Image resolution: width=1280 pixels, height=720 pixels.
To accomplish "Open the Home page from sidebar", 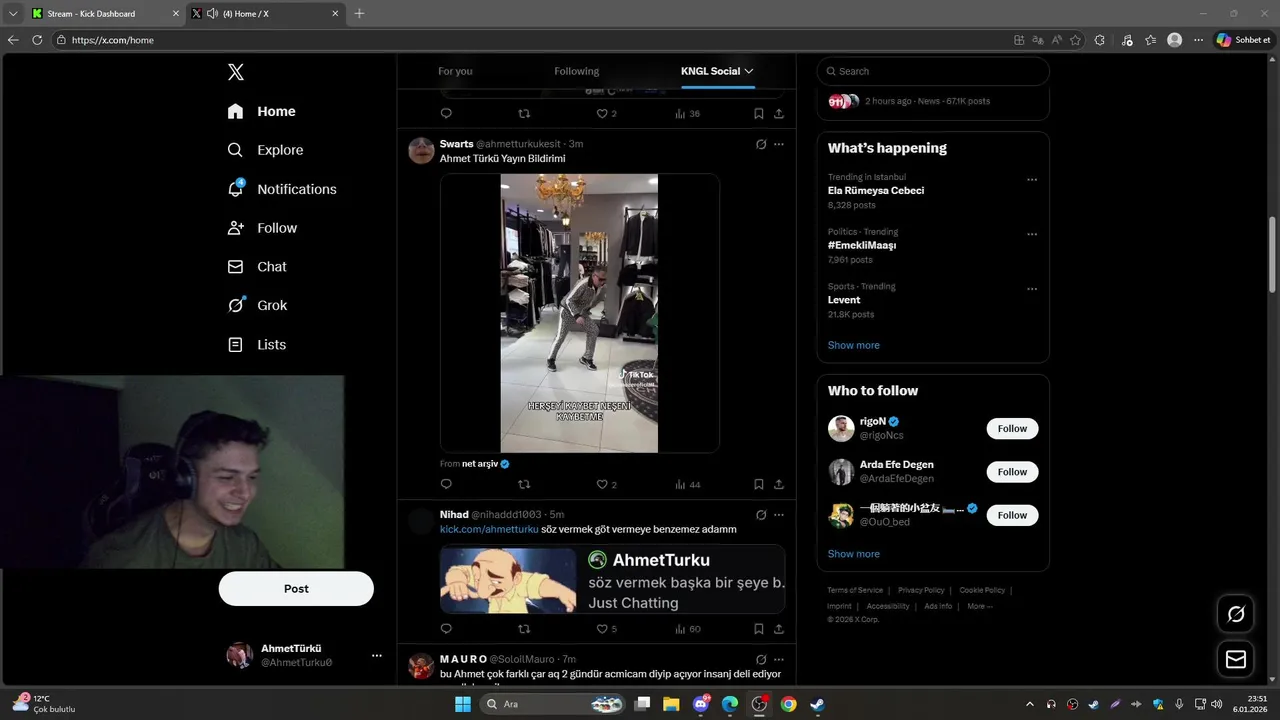I will pyautogui.click(x=261, y=111).
